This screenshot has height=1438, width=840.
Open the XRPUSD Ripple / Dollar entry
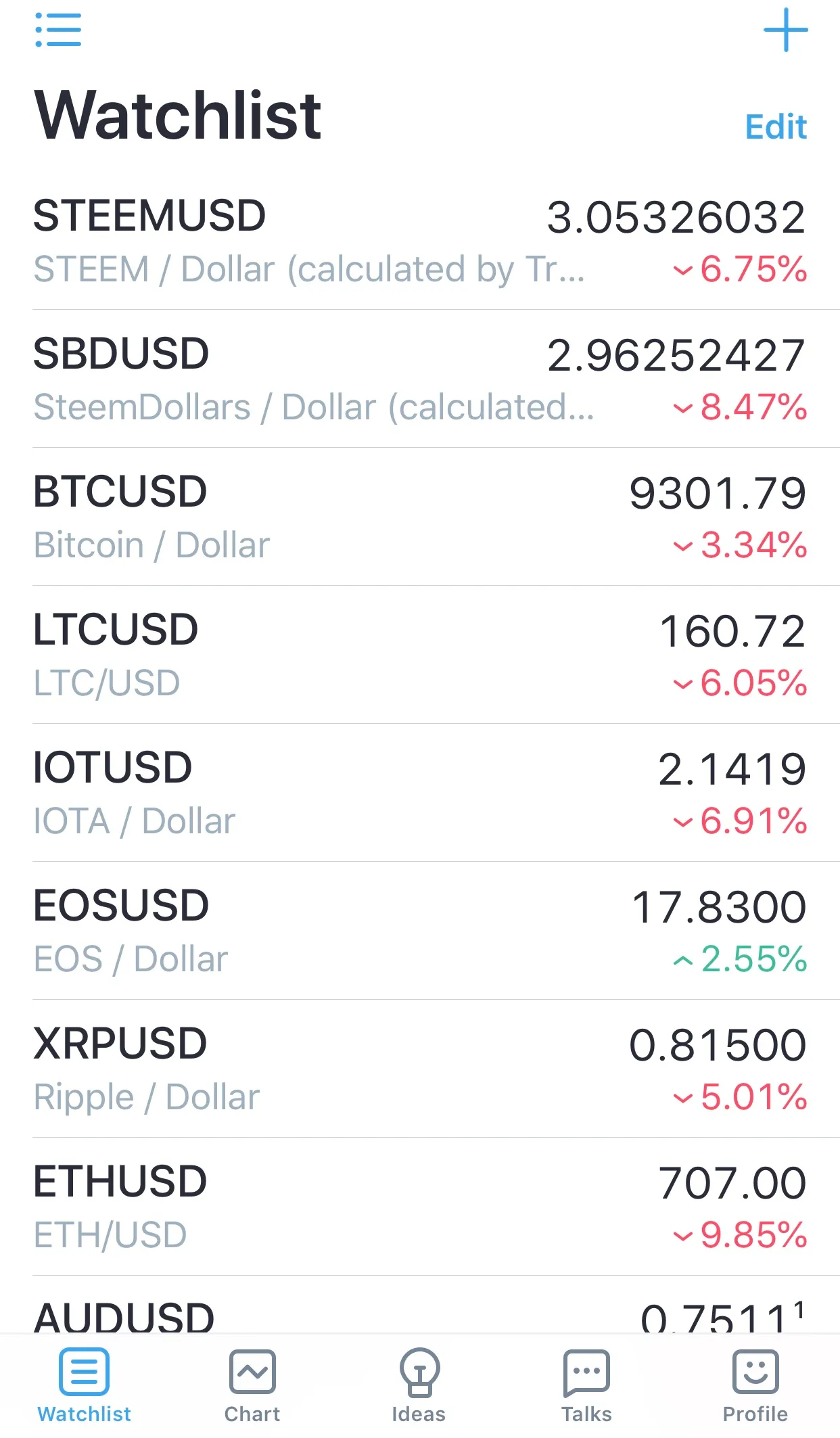point(420,1069)
